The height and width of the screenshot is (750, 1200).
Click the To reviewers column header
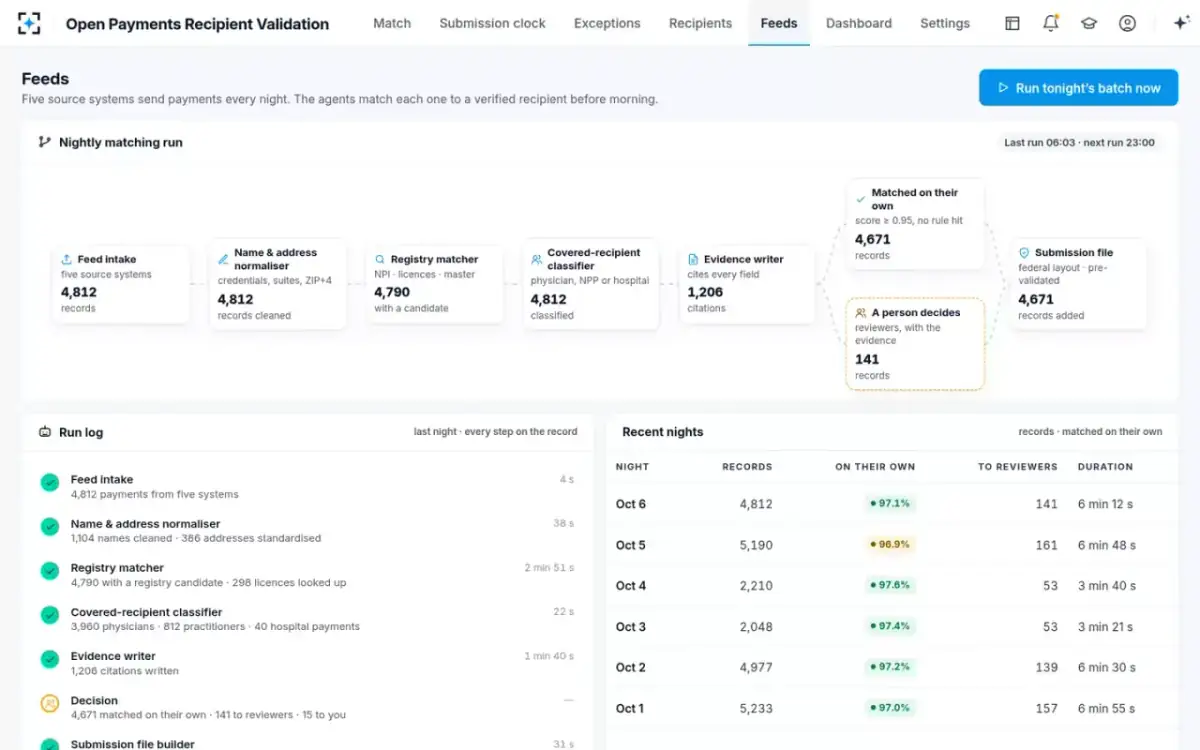point(1017,467)
